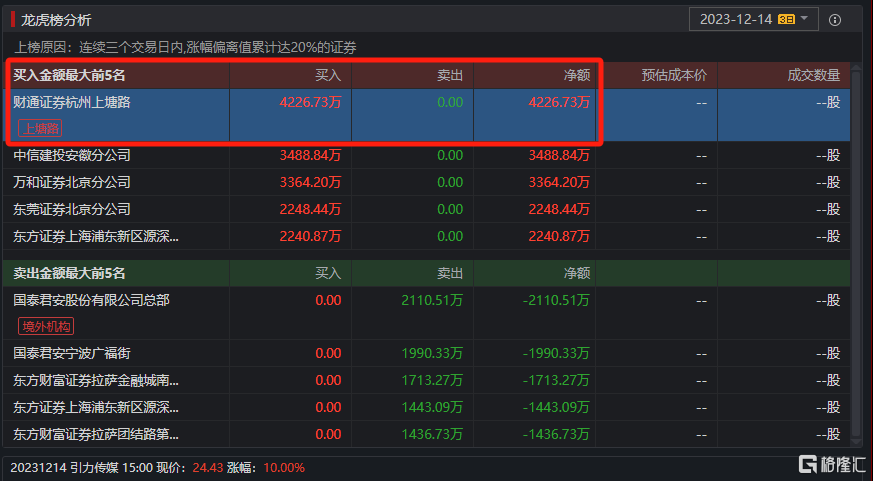Open the info icon beside the date
This screenshot has width=873, height=481.
(835, 20)
